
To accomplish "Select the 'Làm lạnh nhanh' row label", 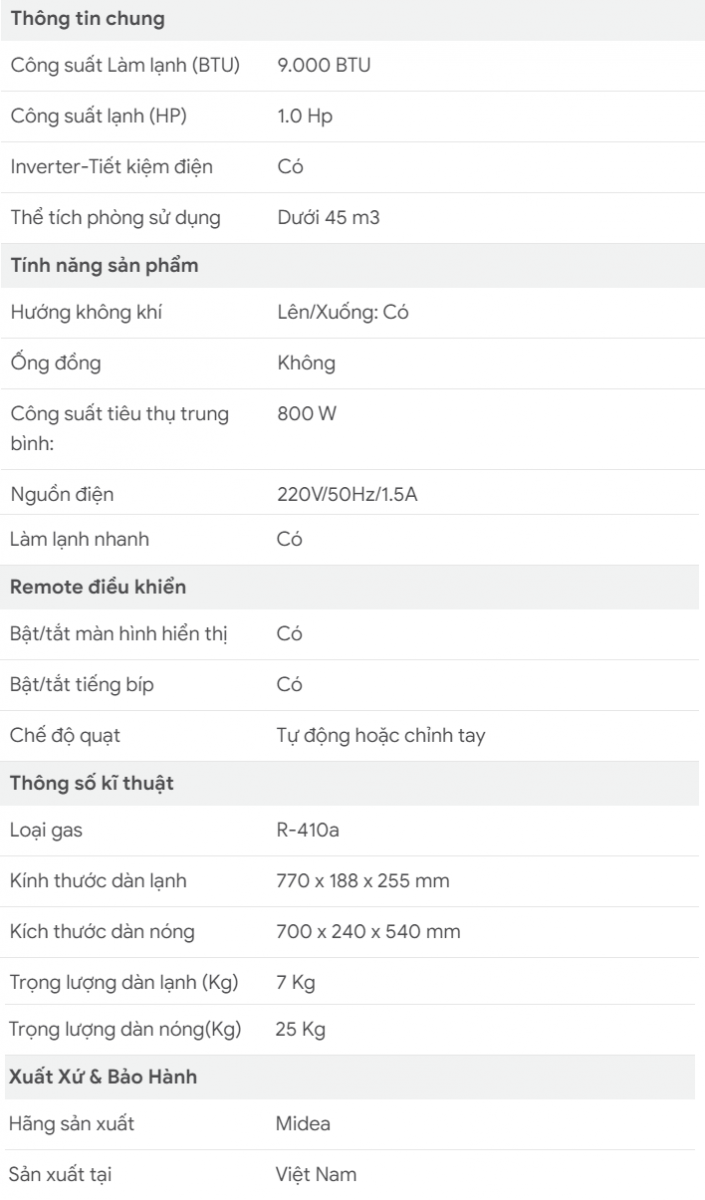I will tap(79, 539).
